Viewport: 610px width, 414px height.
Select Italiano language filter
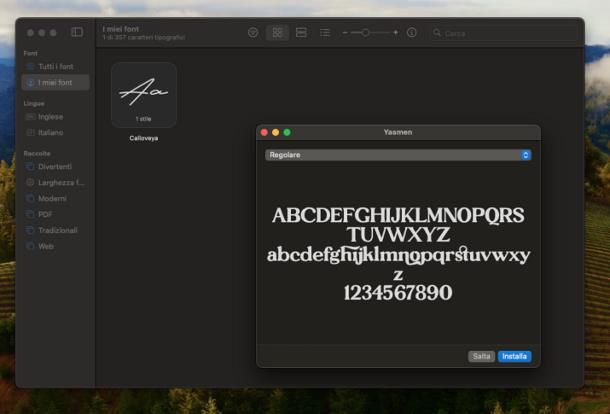click(56, 133)
